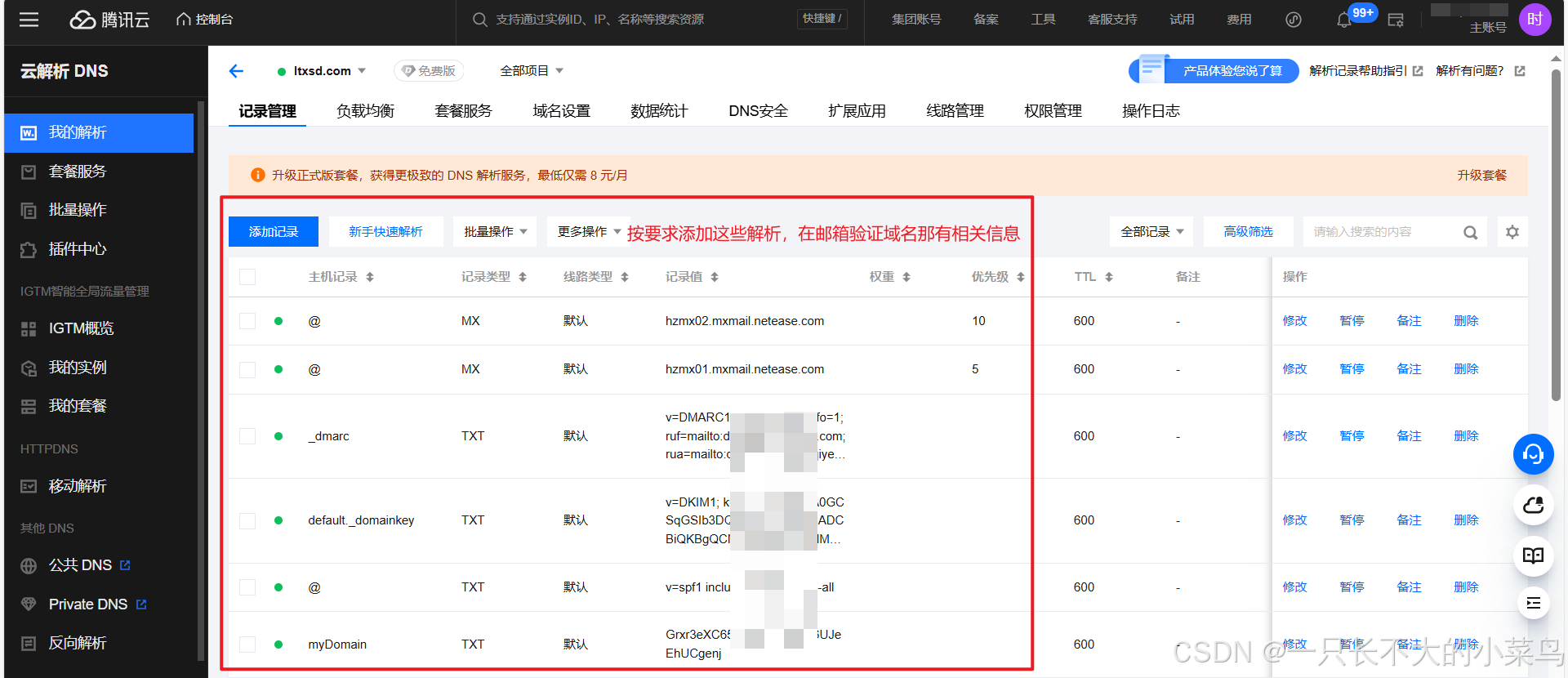This screenshot has height=678, width=1568.
Task: Open the mini-program icon in top bar
Action: [1294, 20]
